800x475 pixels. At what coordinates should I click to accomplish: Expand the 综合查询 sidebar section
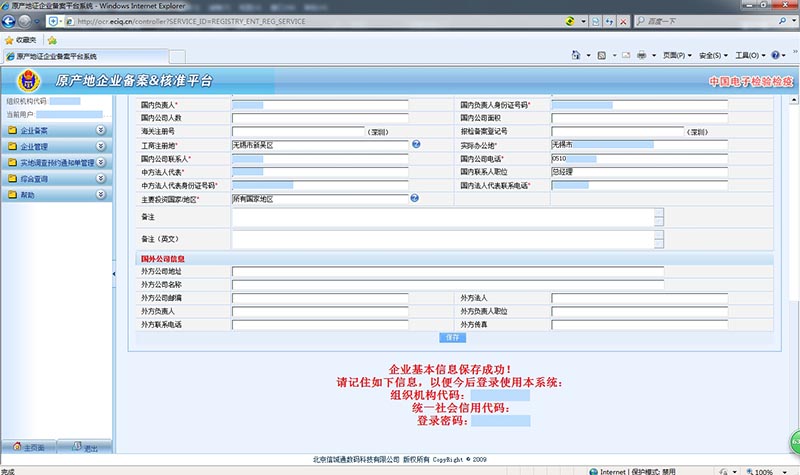point(100,179)
